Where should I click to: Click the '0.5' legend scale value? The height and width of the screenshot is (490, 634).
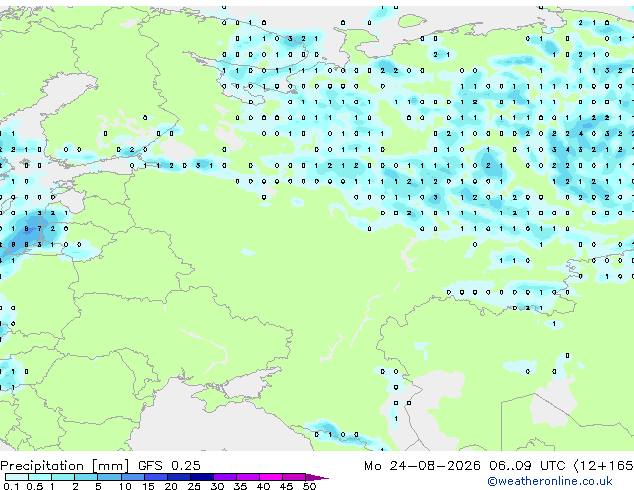pos(35,486)
